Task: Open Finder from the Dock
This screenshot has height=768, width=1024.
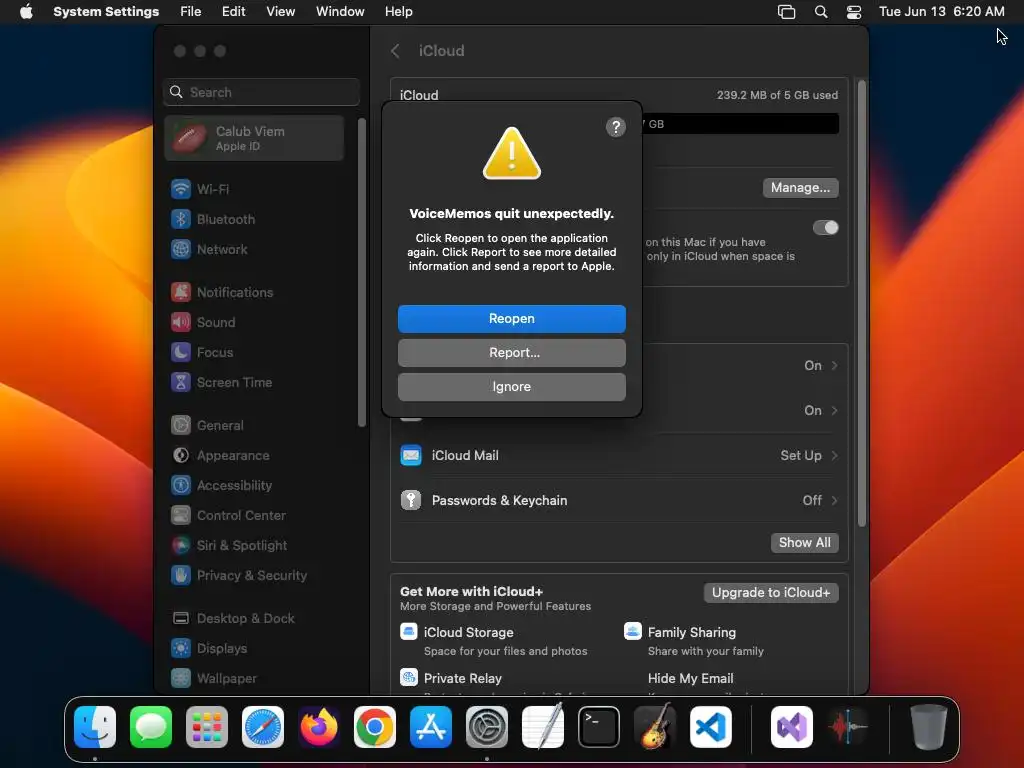Action: (x=95, y=727)
